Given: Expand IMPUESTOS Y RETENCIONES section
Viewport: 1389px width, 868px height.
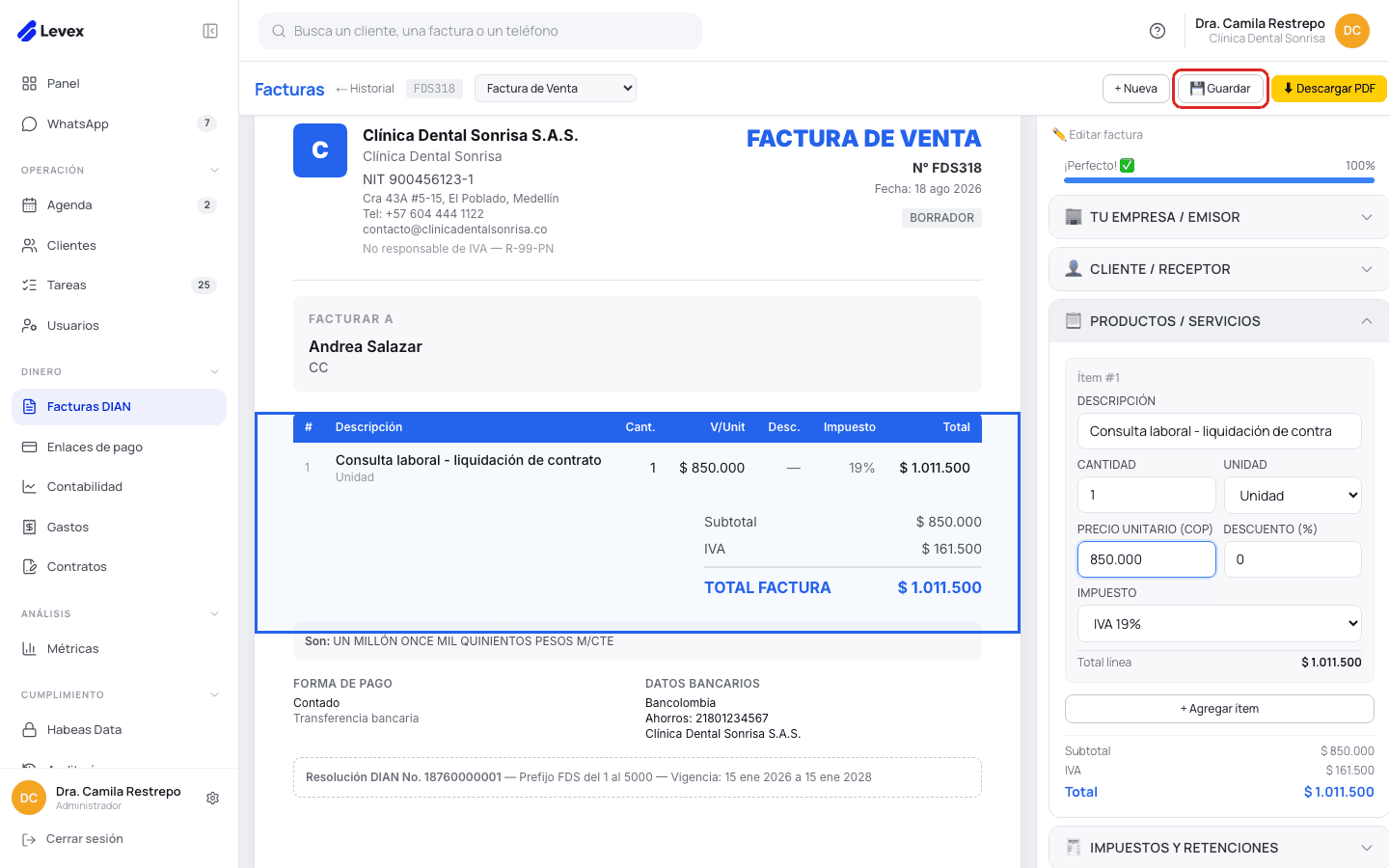Looking at the screenshot, I should [1219, 848].
